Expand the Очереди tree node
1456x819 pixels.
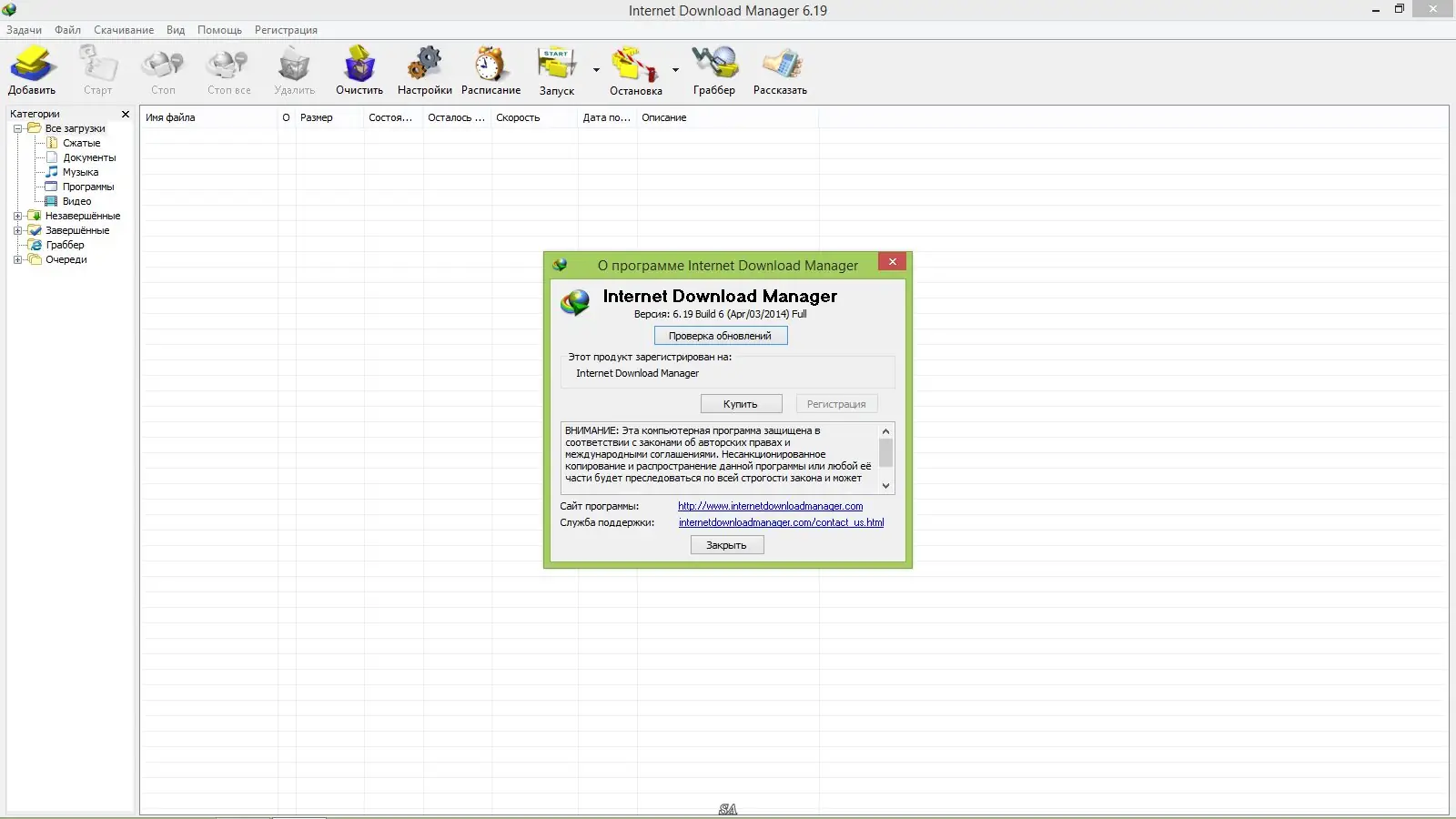17,259
